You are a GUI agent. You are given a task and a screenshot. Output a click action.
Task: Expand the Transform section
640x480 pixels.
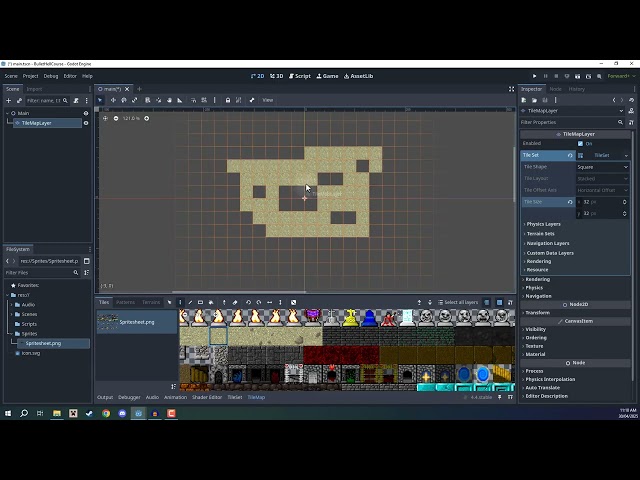537,313
